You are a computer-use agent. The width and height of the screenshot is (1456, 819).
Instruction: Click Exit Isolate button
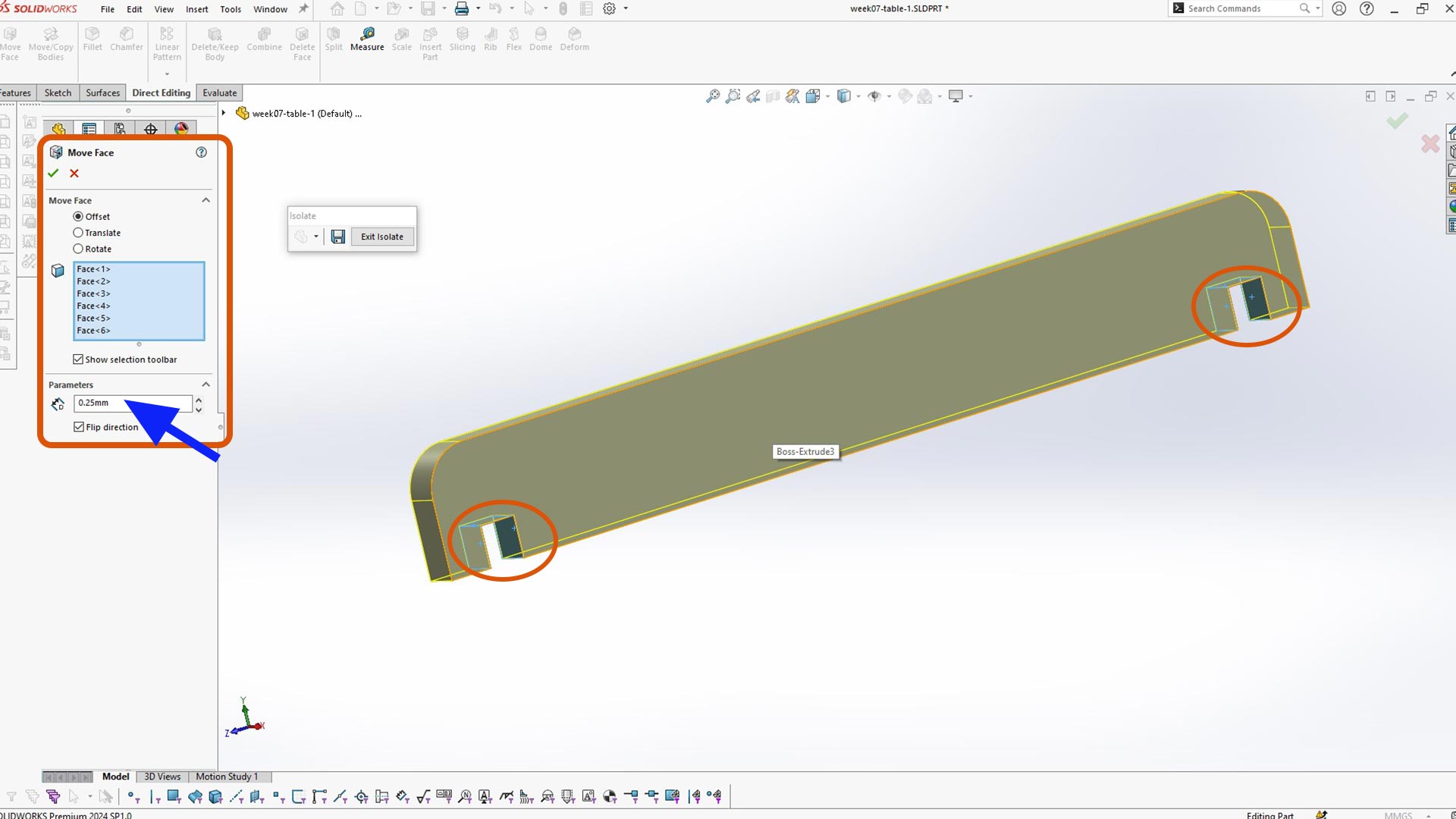(382, 237)
